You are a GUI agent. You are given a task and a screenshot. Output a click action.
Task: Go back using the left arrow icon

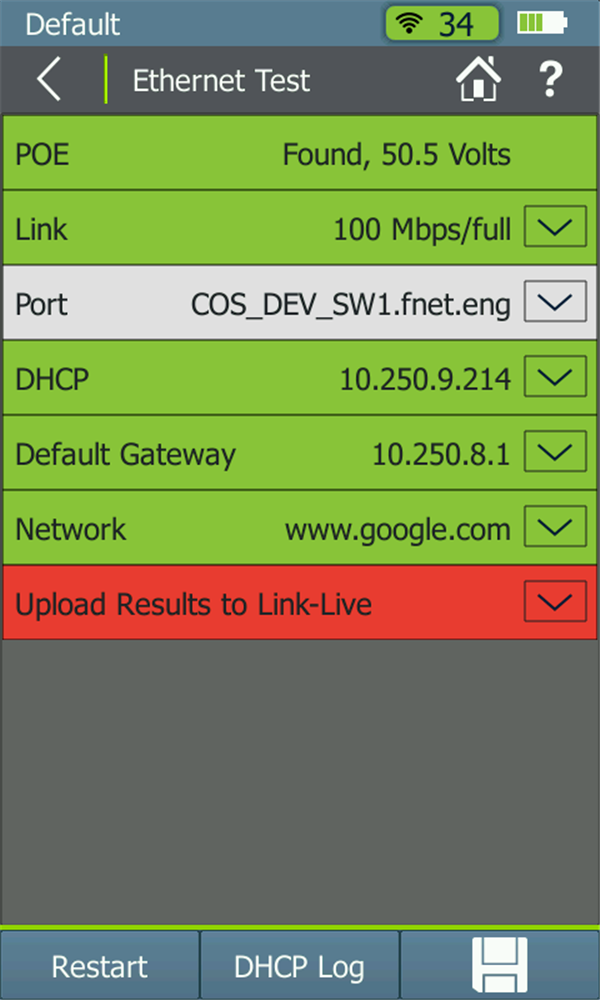49,80
